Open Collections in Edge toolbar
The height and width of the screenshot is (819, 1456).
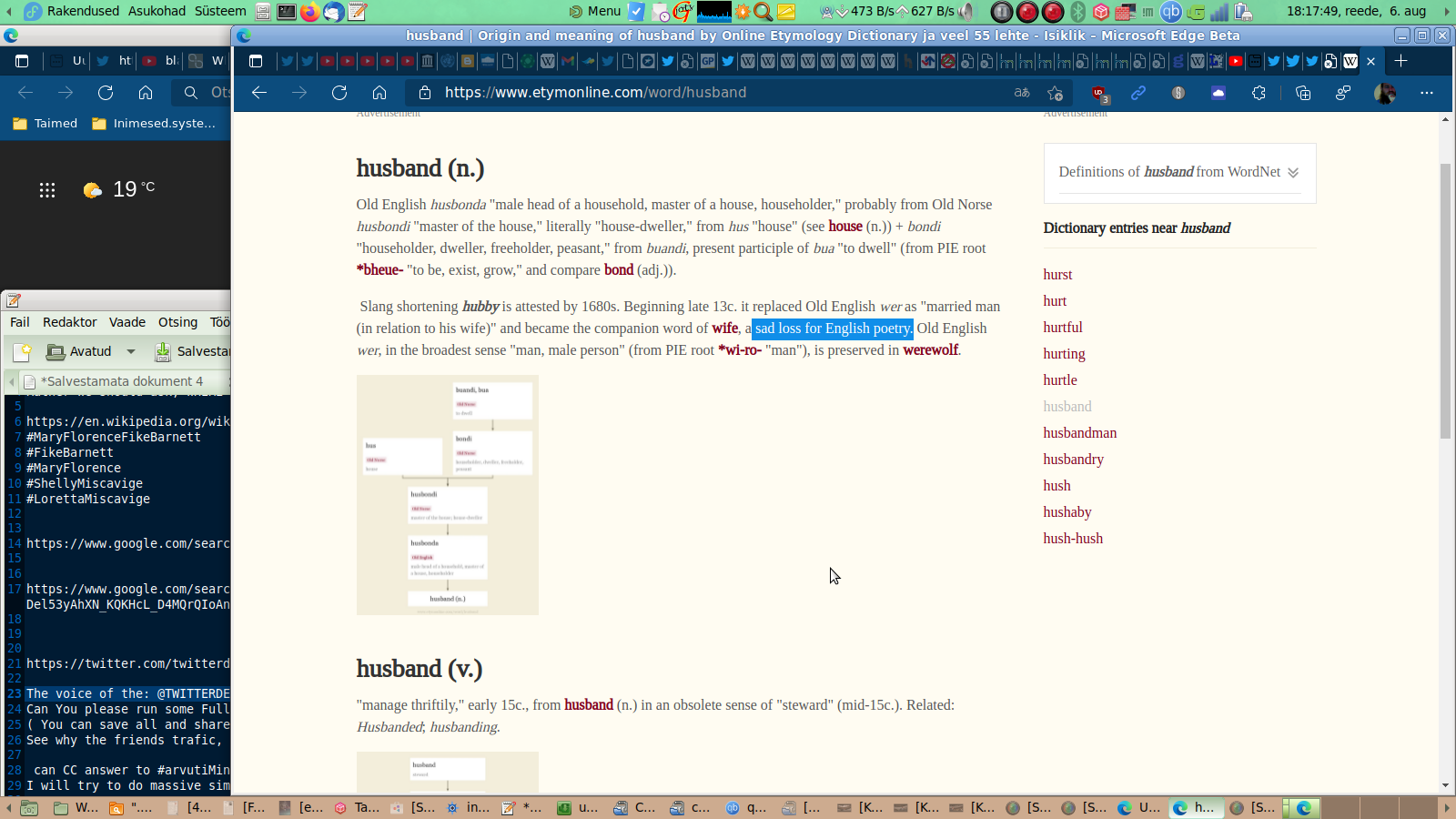(1303, 93)
